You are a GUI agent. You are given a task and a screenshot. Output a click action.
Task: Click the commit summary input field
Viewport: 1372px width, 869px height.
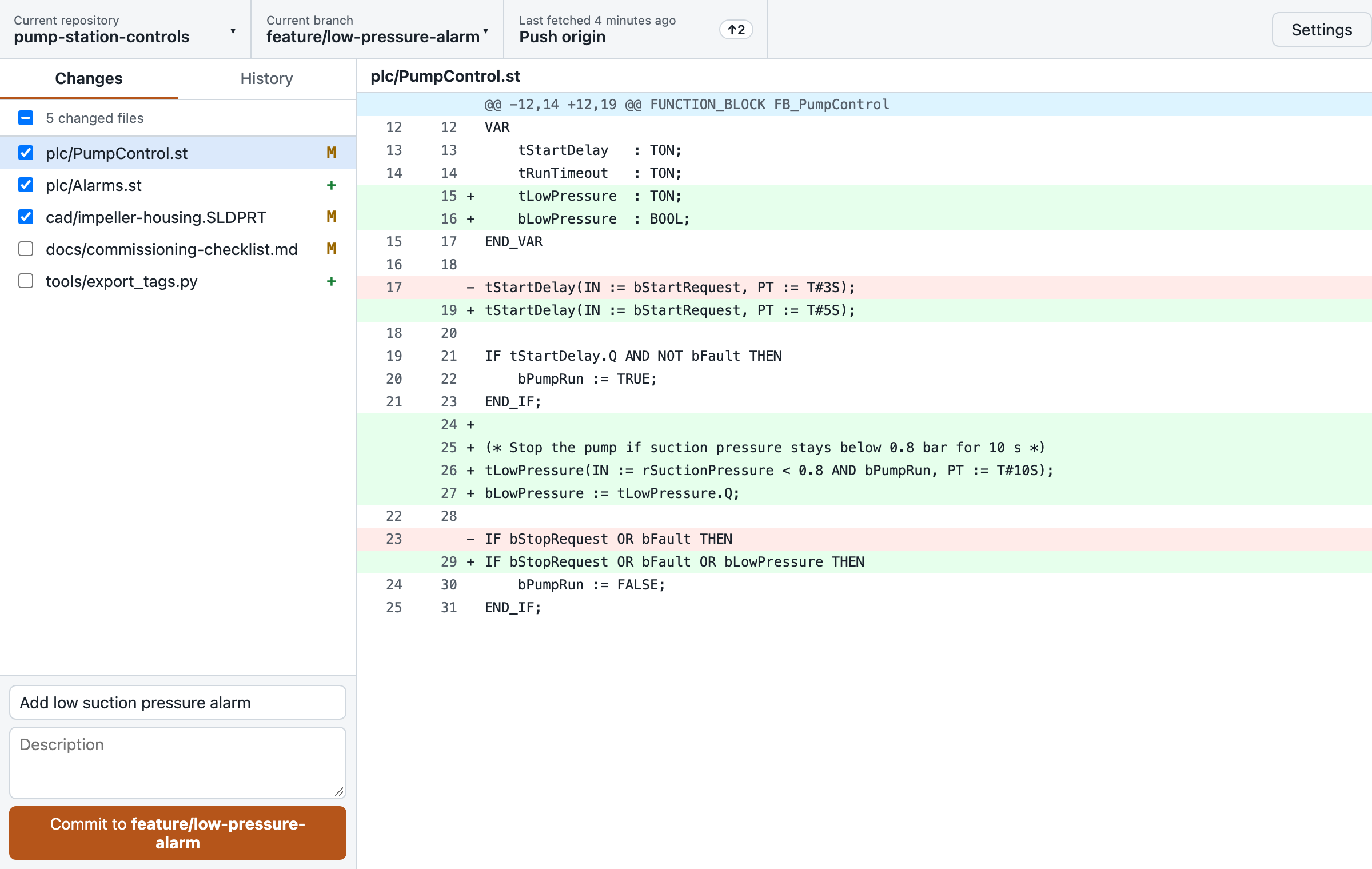(178, 703)
